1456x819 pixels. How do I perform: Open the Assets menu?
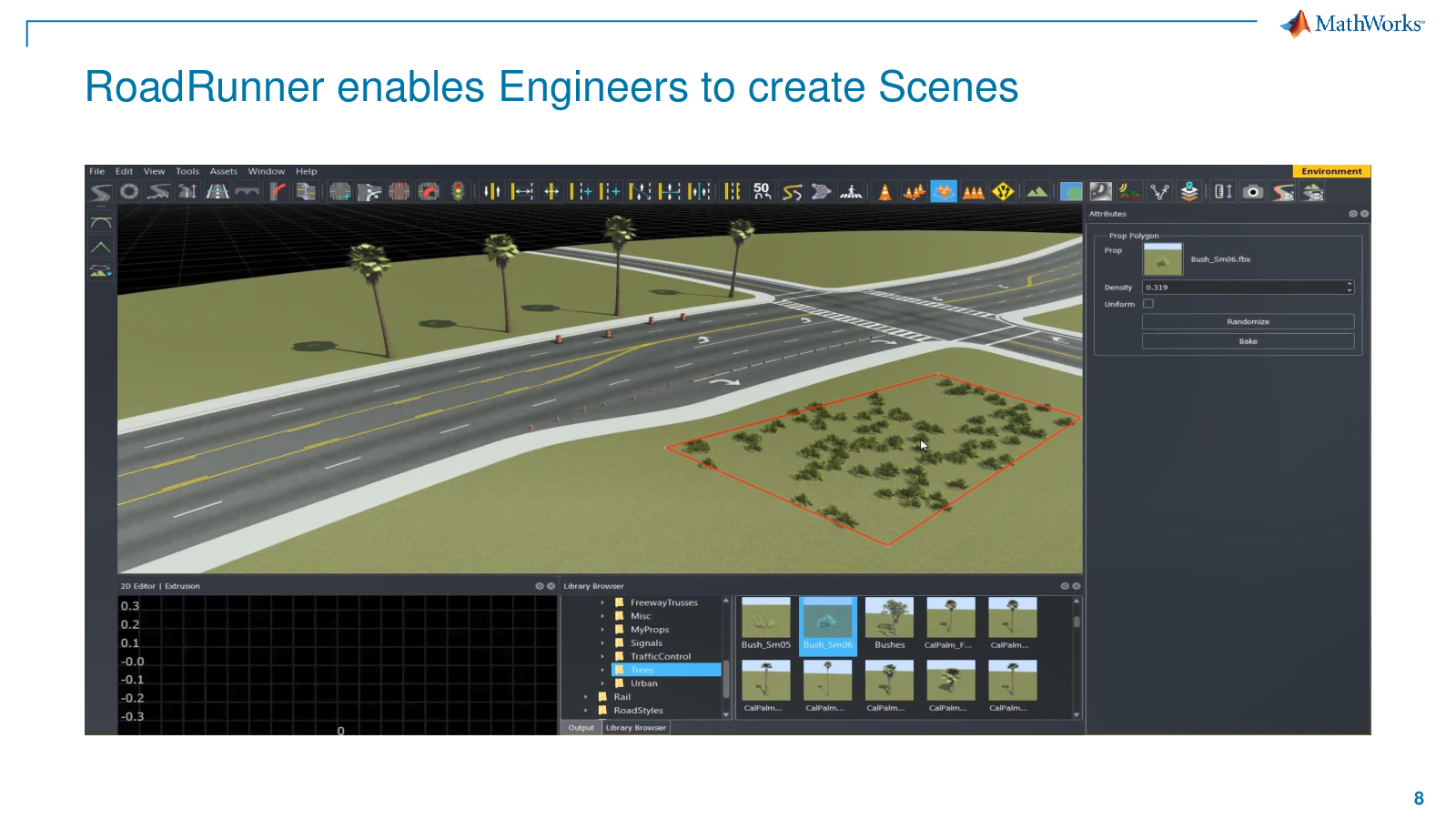coord(223,171)
